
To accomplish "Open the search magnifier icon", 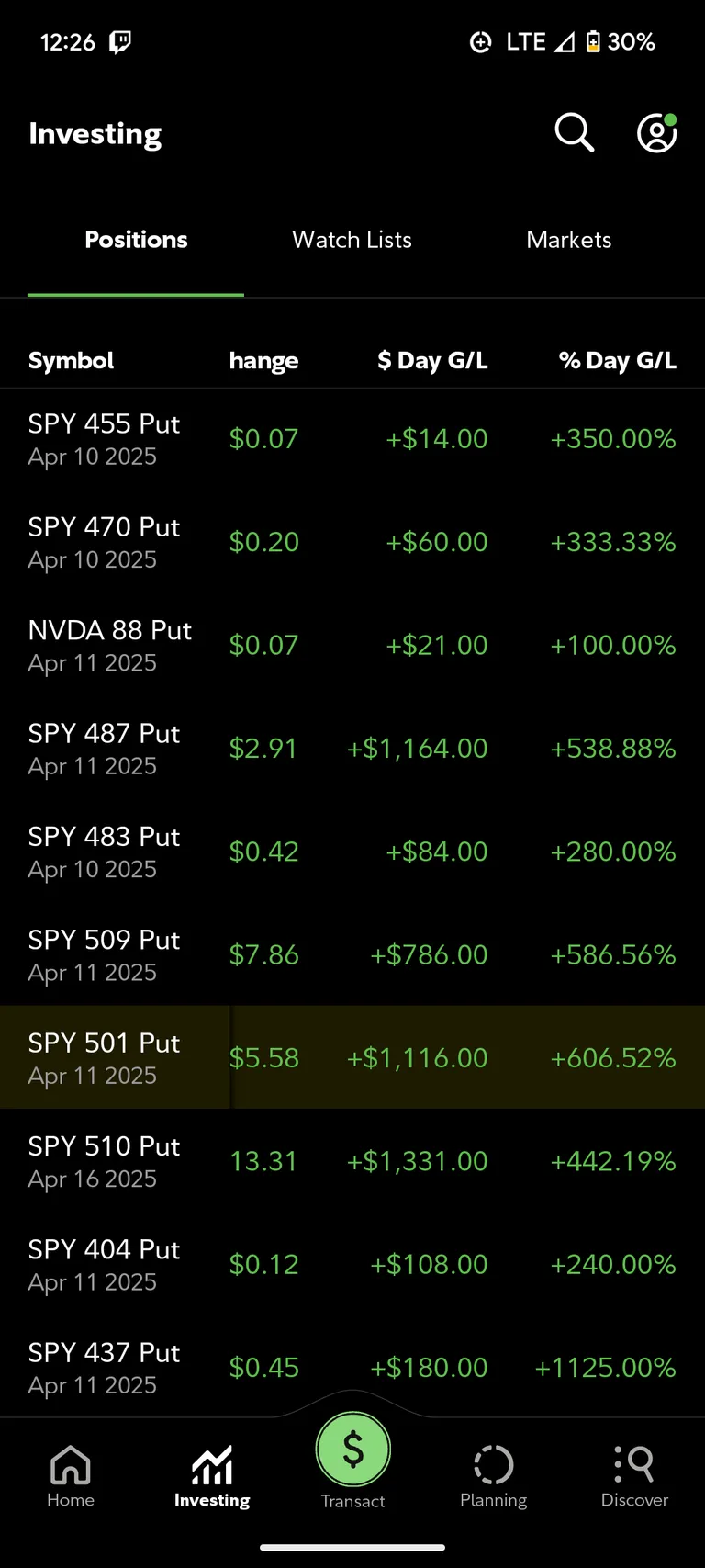I will (575, 133).
